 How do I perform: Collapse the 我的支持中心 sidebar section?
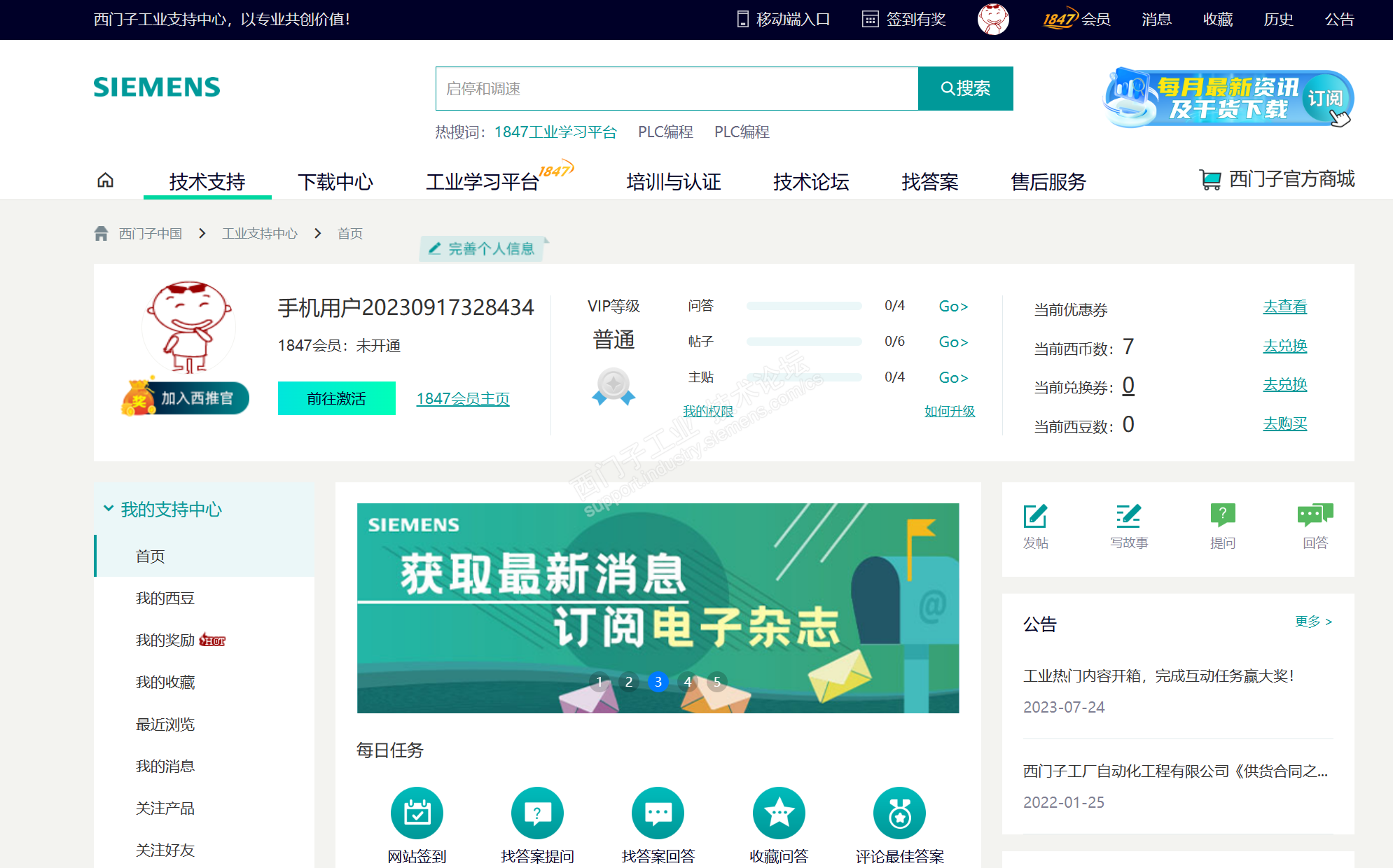pyautogui.click(x=109, y=509)
